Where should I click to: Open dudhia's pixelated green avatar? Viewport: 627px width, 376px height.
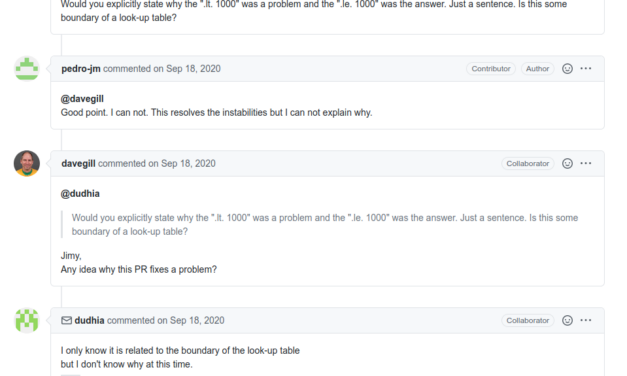pyautogui.click(x=27, y=320)
